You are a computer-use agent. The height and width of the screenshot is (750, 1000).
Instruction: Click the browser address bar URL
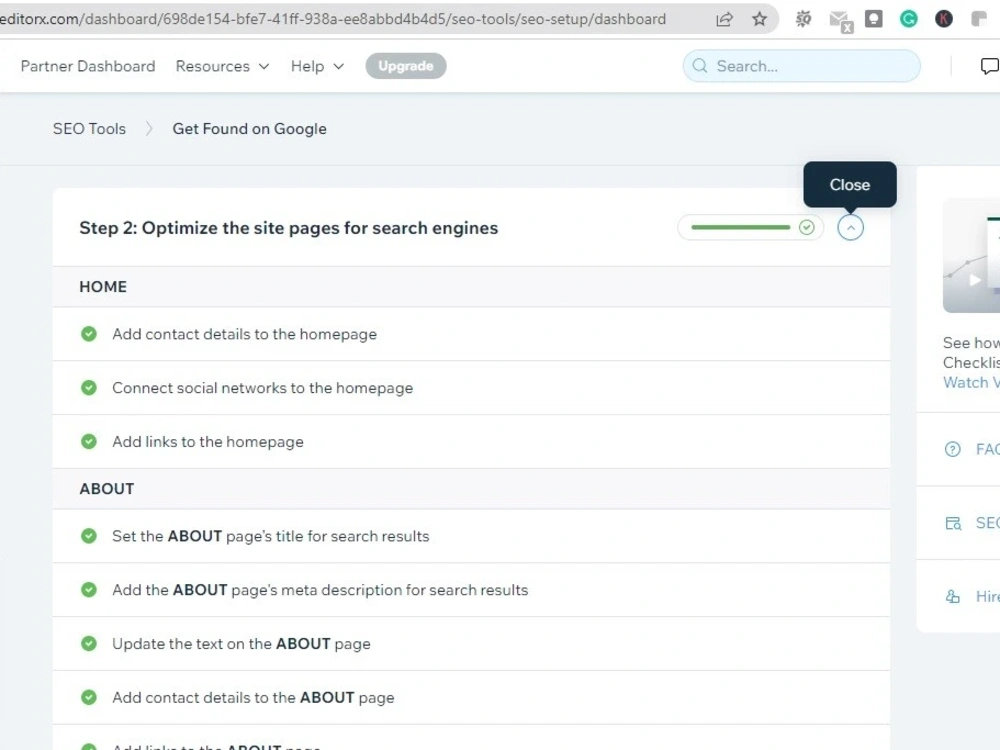coord(333,19)
